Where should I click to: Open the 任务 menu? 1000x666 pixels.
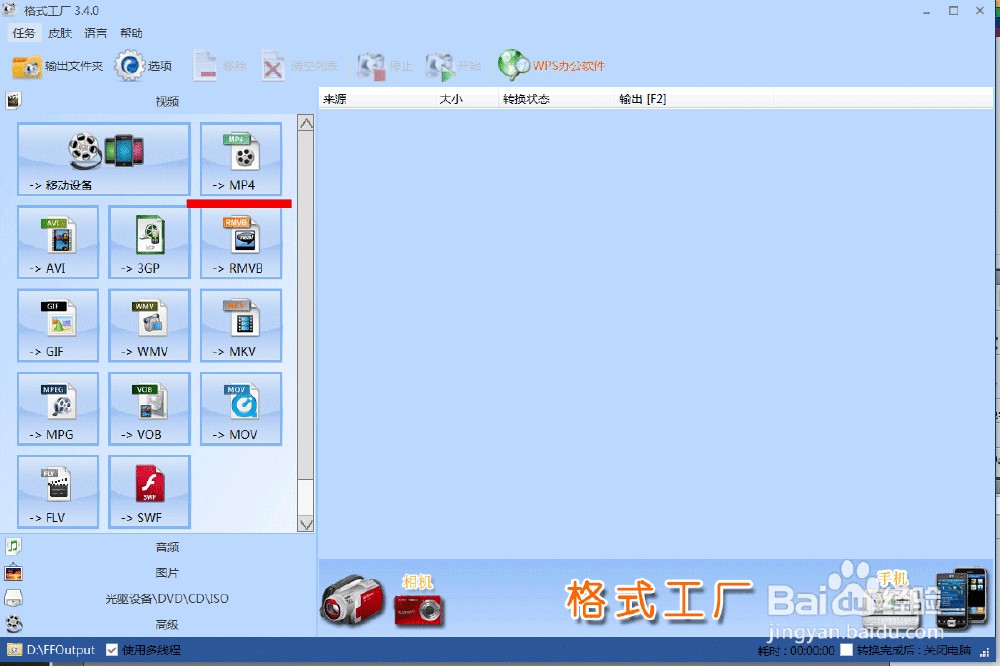(x=24, y=33)
